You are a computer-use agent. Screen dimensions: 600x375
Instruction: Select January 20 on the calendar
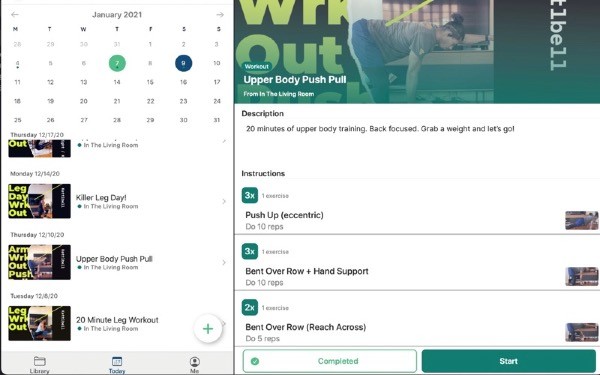84,101
